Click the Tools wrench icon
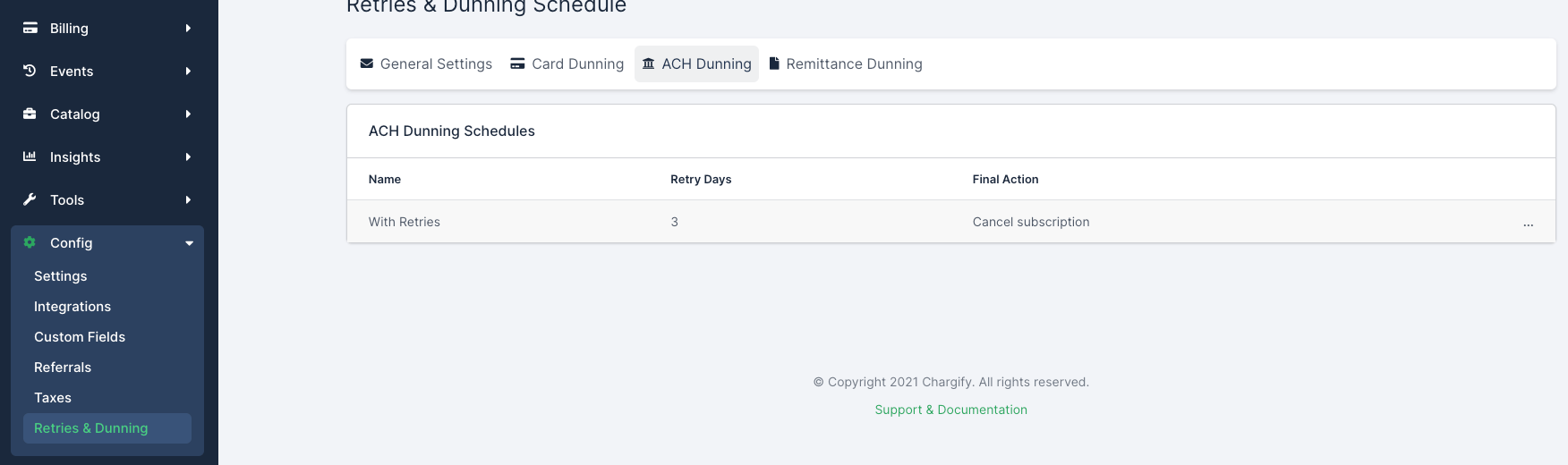Viewport: 1568px width, 465px height. coord(30,199)
